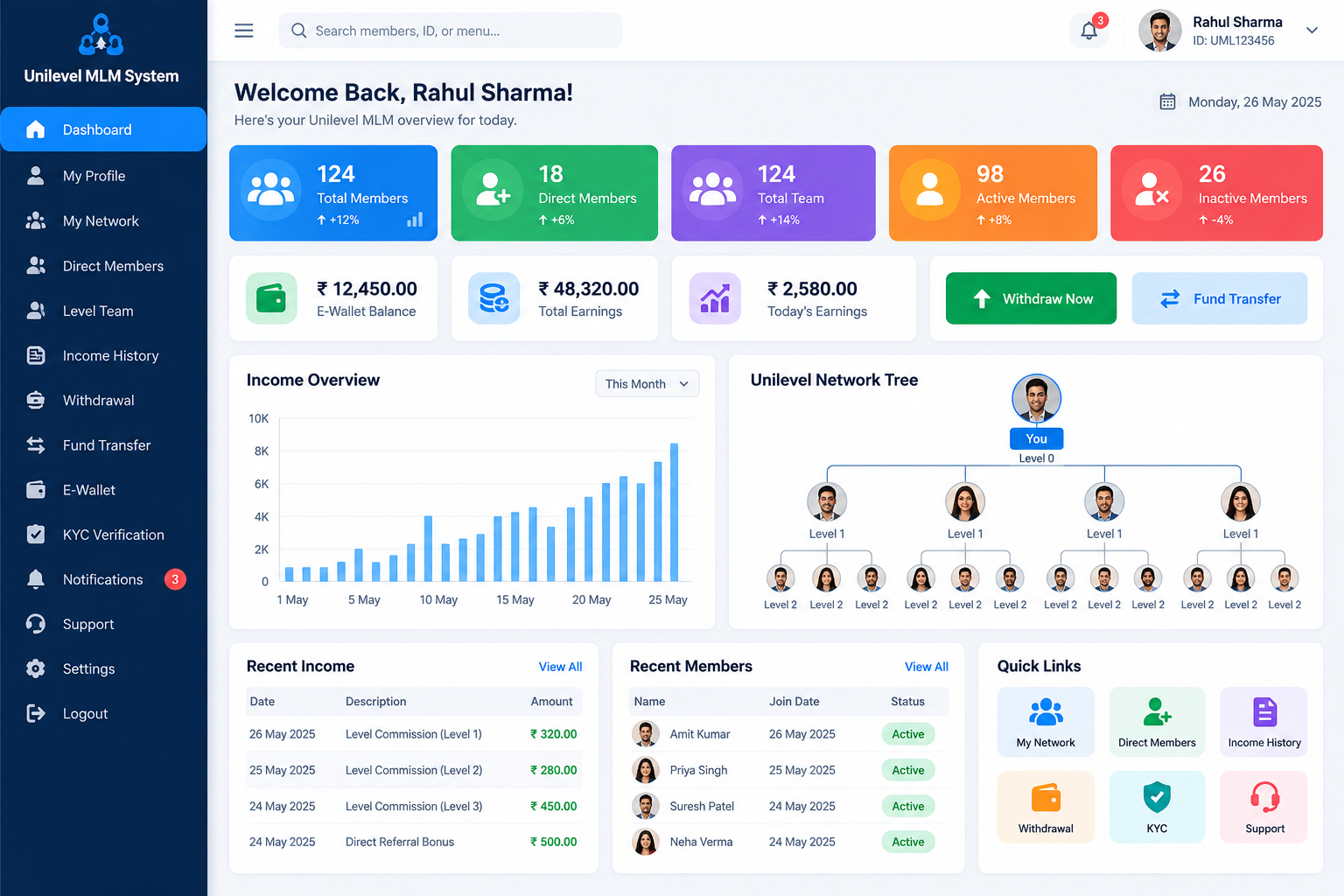Click the Level Commission (Level 1) description
Image resolution: width=1344 pixels, height=896 pixels.
tap(414, 734)
